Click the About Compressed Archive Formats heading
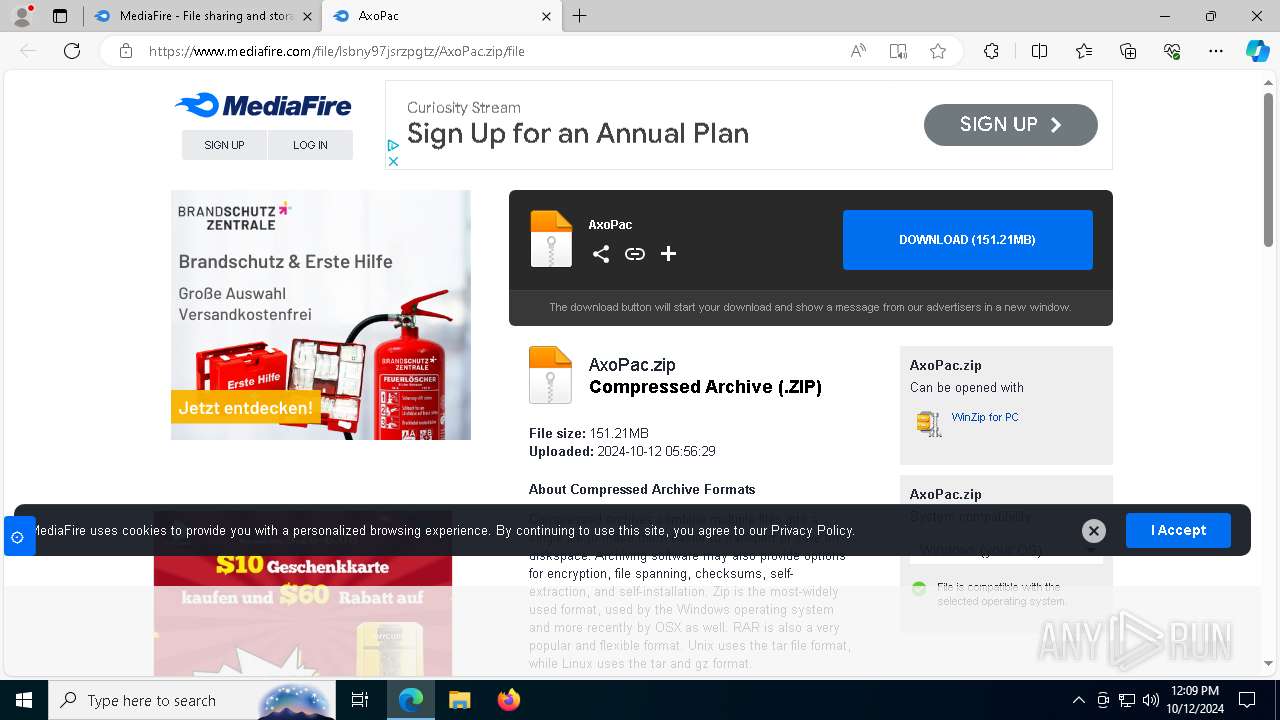Image resolution: width=1280 pixels, height=720 pixels. 642,489
